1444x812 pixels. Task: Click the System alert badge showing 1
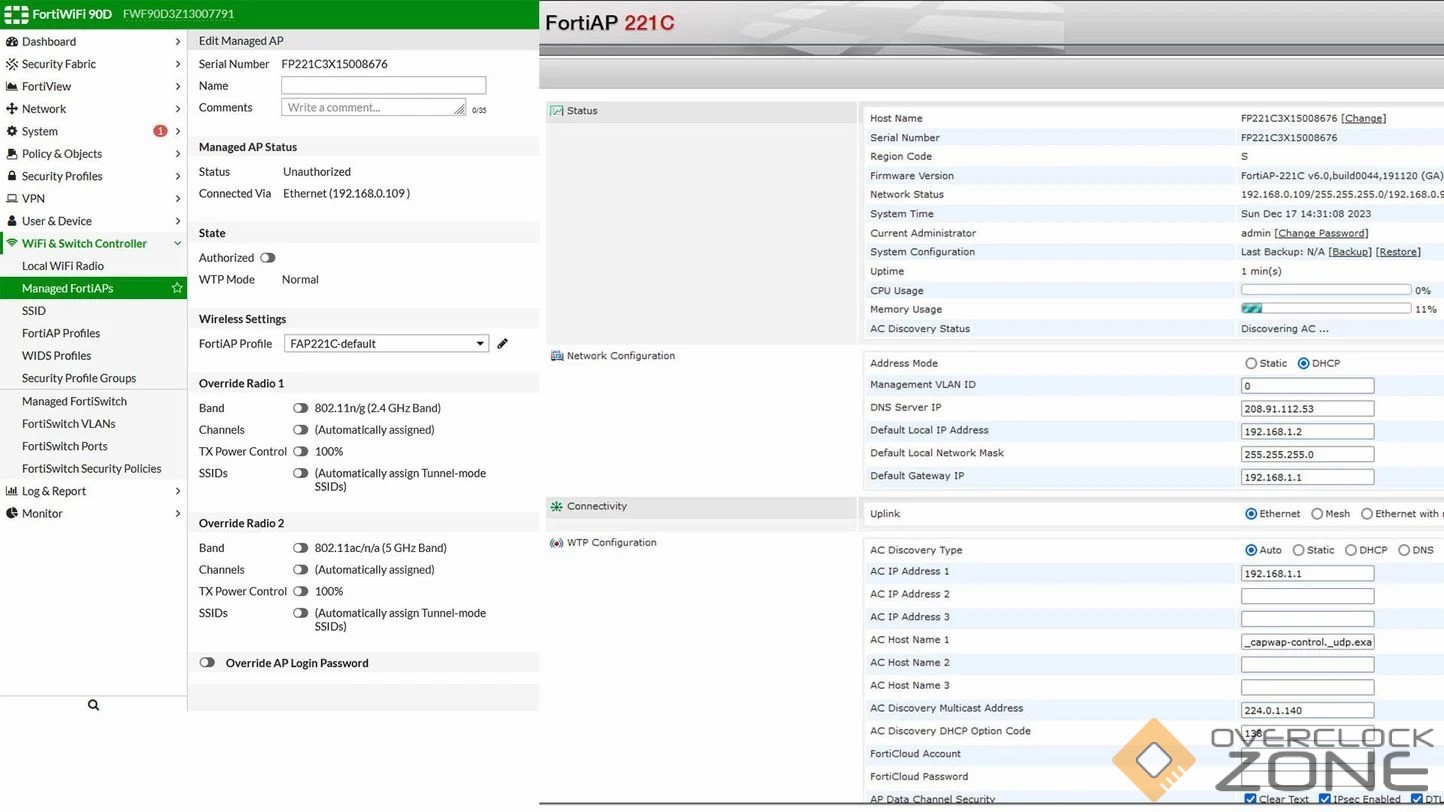(x=160, y=131)
